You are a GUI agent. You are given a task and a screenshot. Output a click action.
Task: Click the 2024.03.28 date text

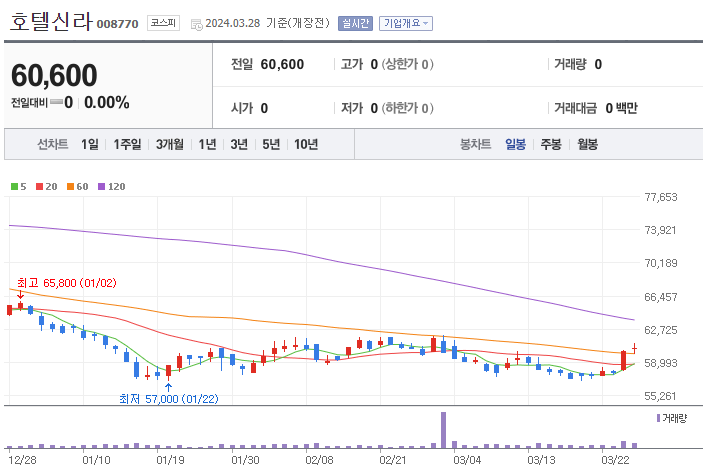click(233, 23)
